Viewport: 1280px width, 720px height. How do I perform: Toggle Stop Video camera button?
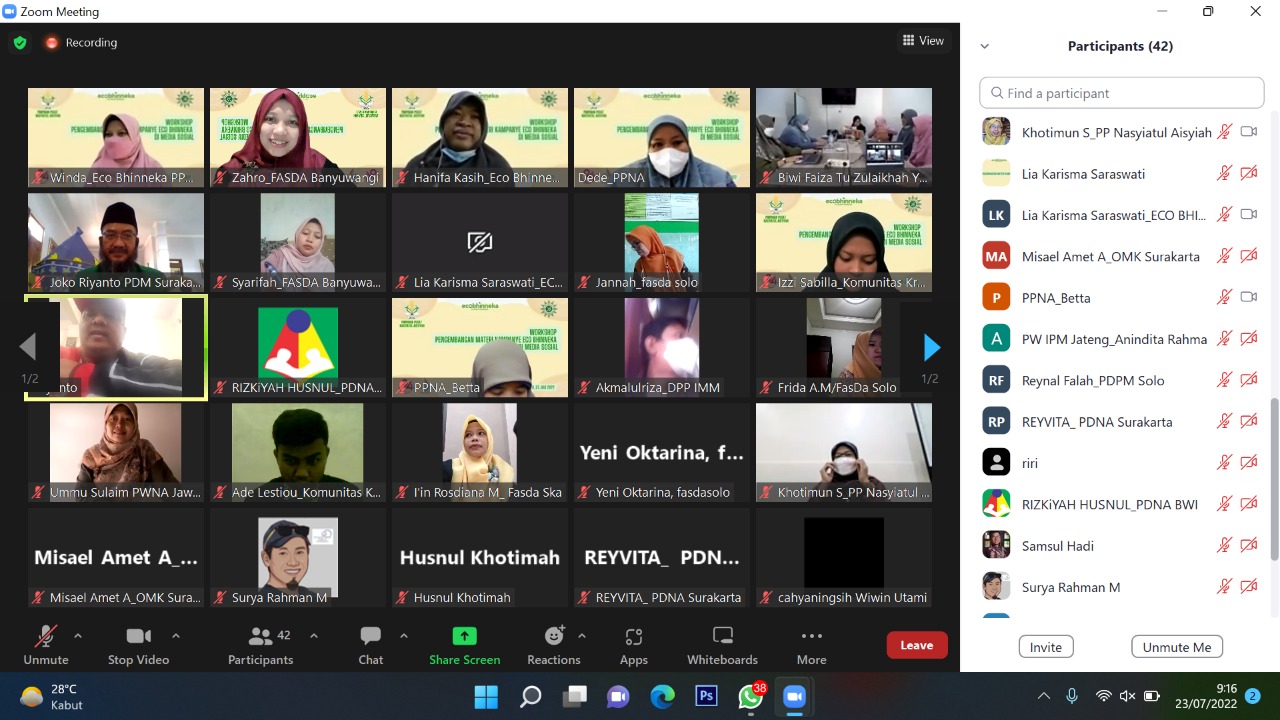pyautogui.click(x=138, y=645)
